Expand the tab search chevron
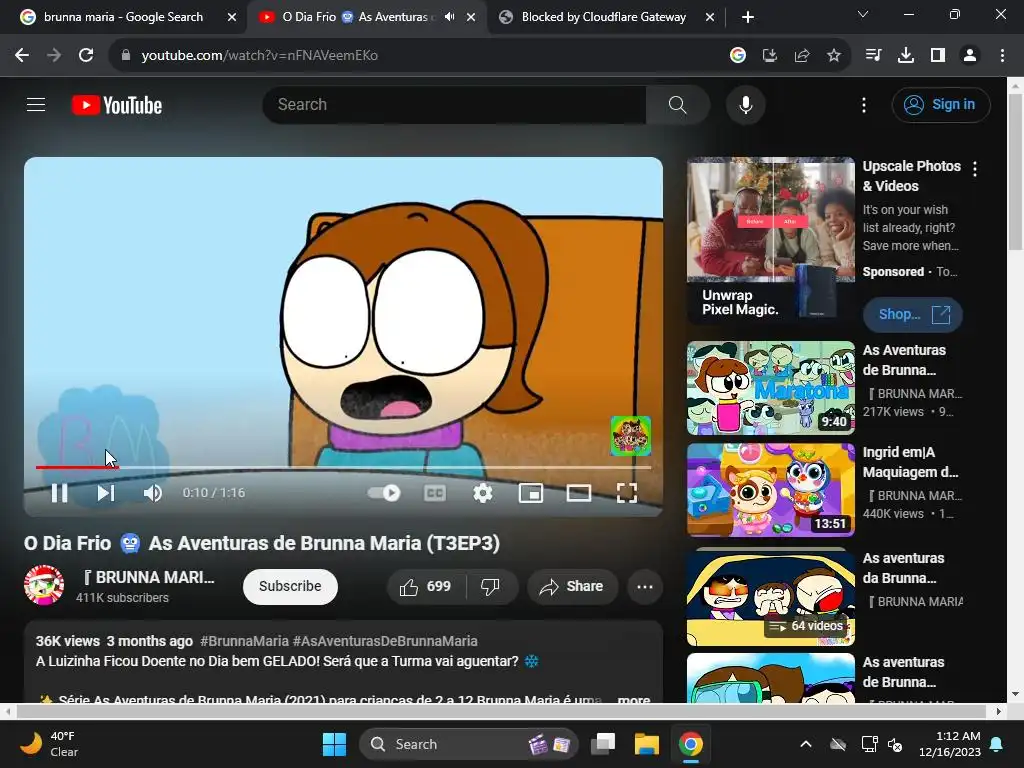This screenshot has width=1024, height=768. 863,14
